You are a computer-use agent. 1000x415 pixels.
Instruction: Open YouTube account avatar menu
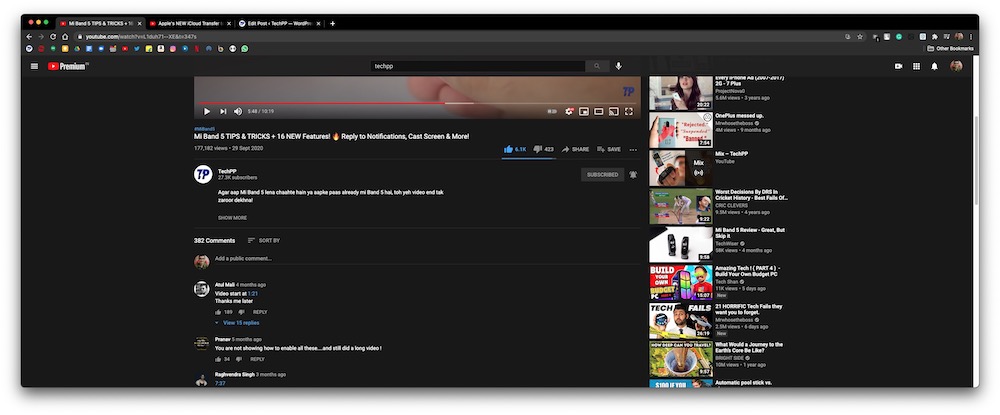[x=956, y=66]
